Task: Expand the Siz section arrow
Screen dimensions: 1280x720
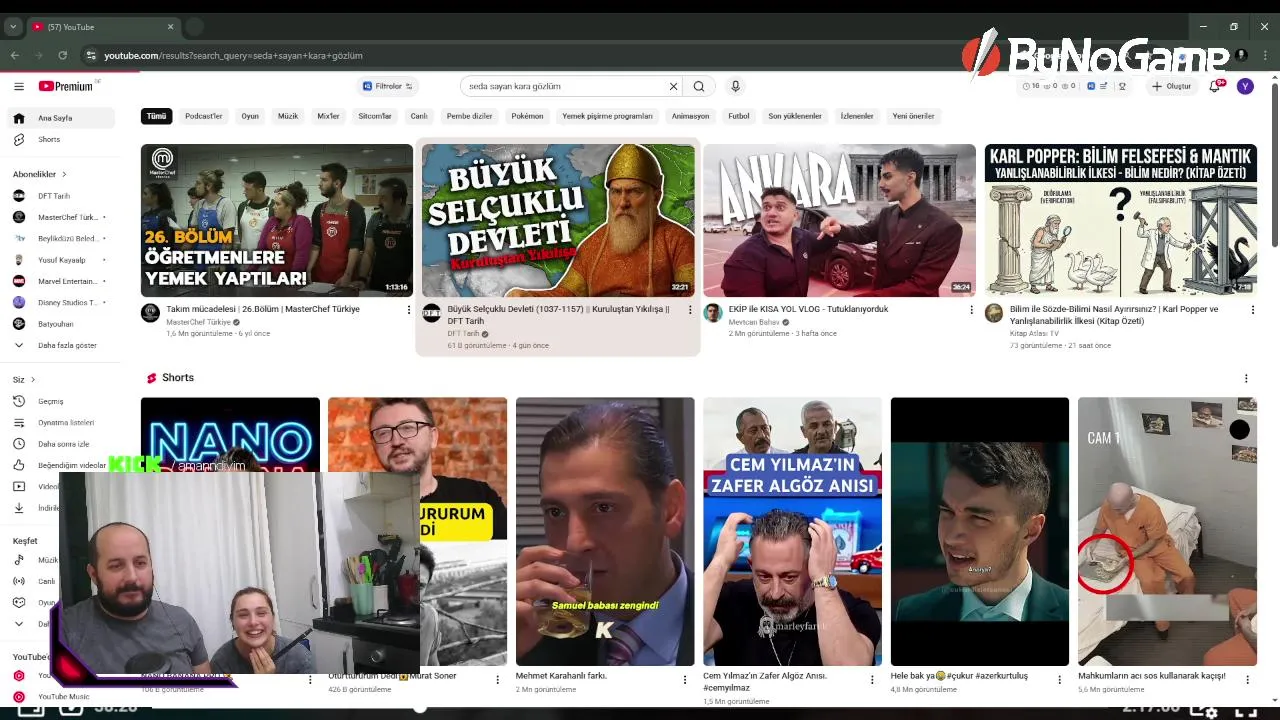Action: tap(33, 379)
